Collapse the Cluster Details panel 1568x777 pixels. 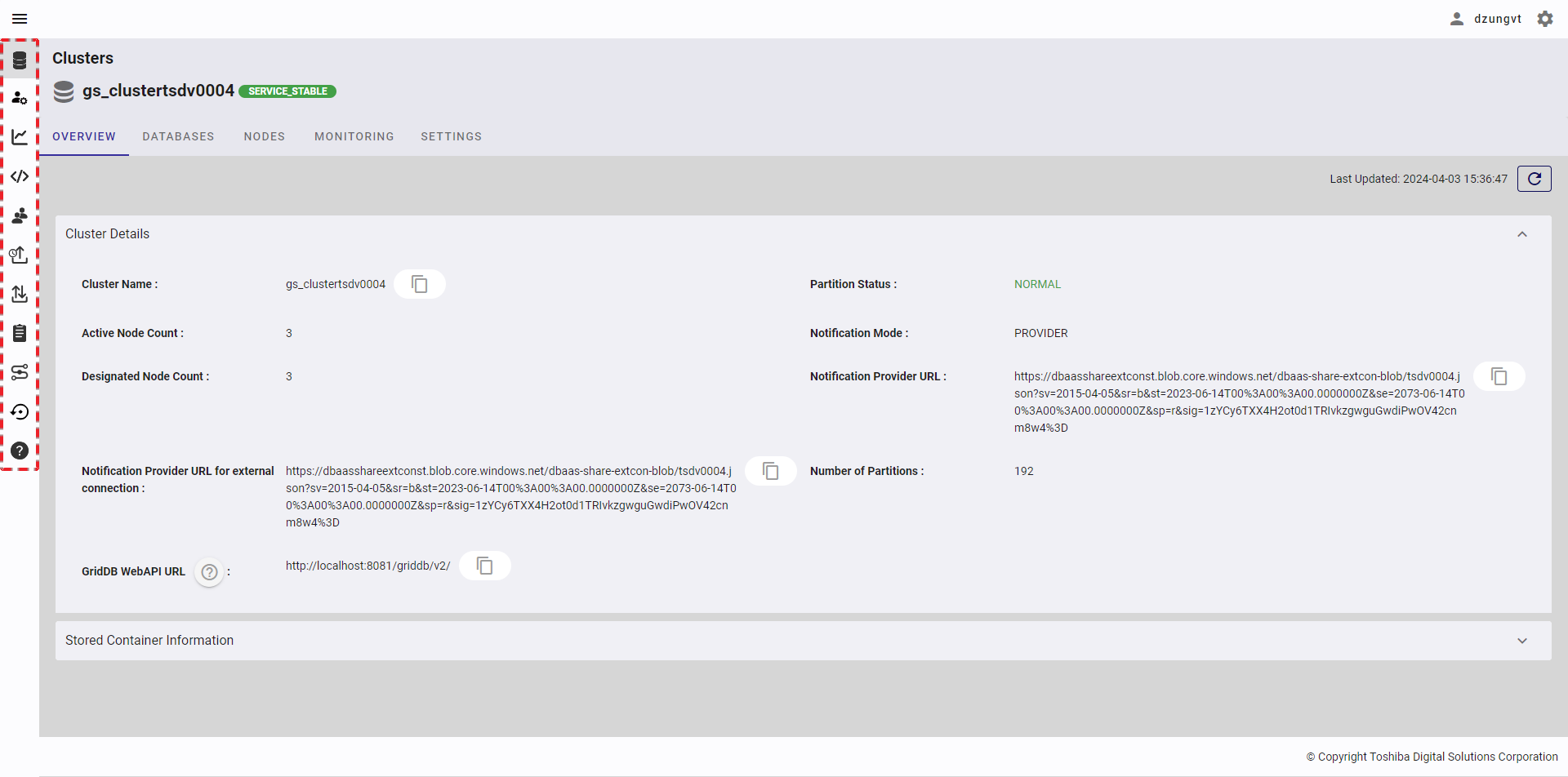(1521, 234)
